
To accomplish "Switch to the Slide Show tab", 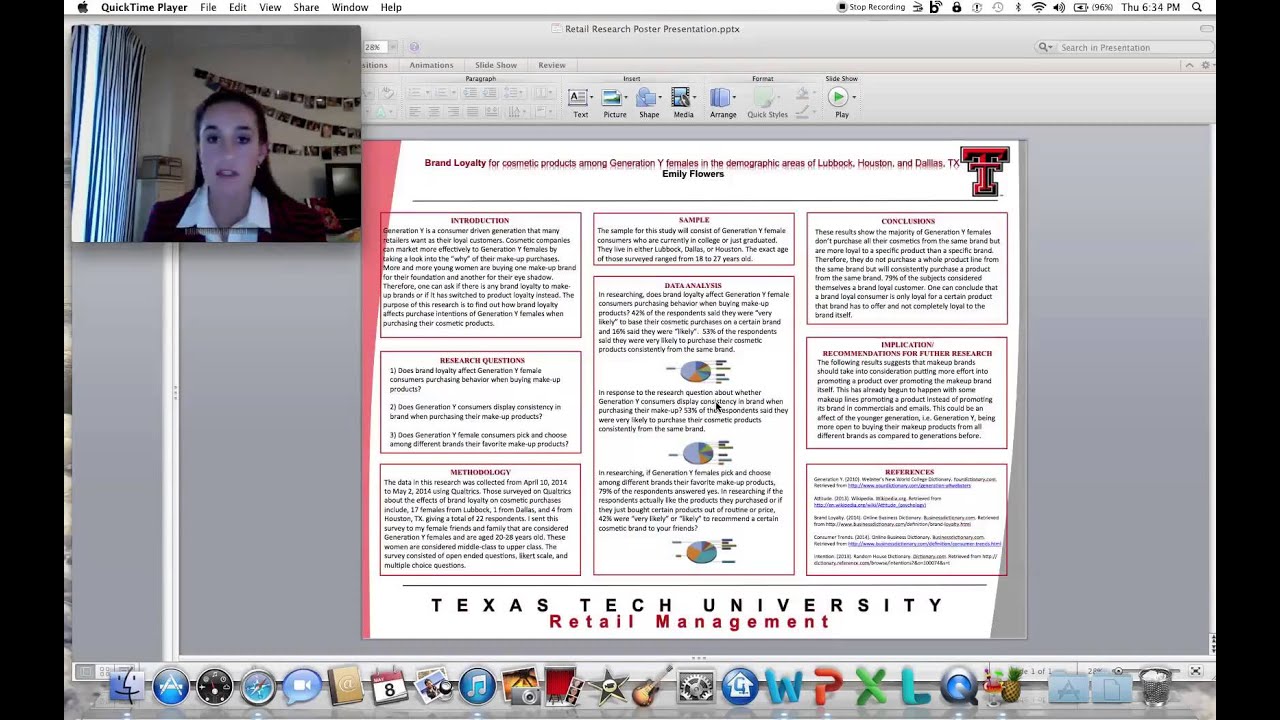I will [496, 65].
